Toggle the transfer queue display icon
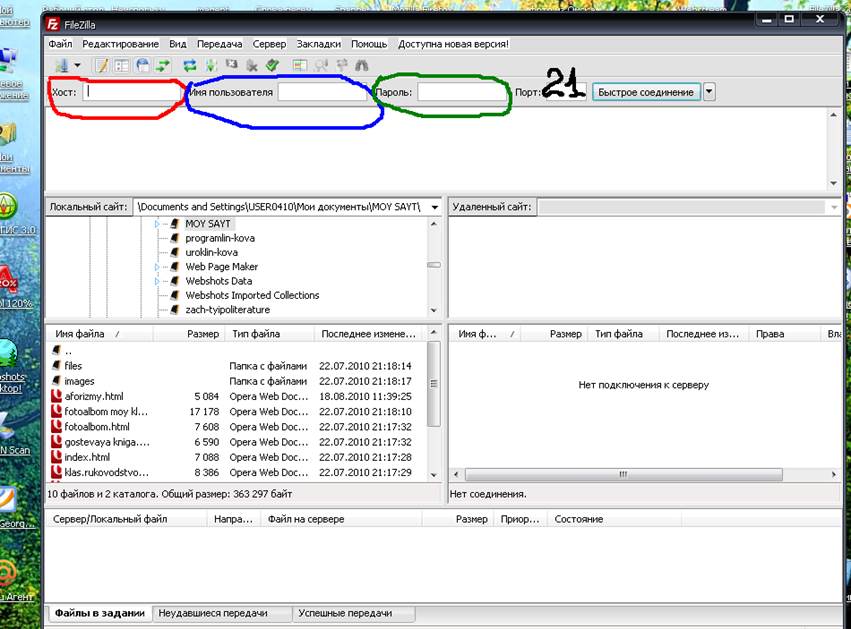The image size is (851, 629). [x=163, y=66]
